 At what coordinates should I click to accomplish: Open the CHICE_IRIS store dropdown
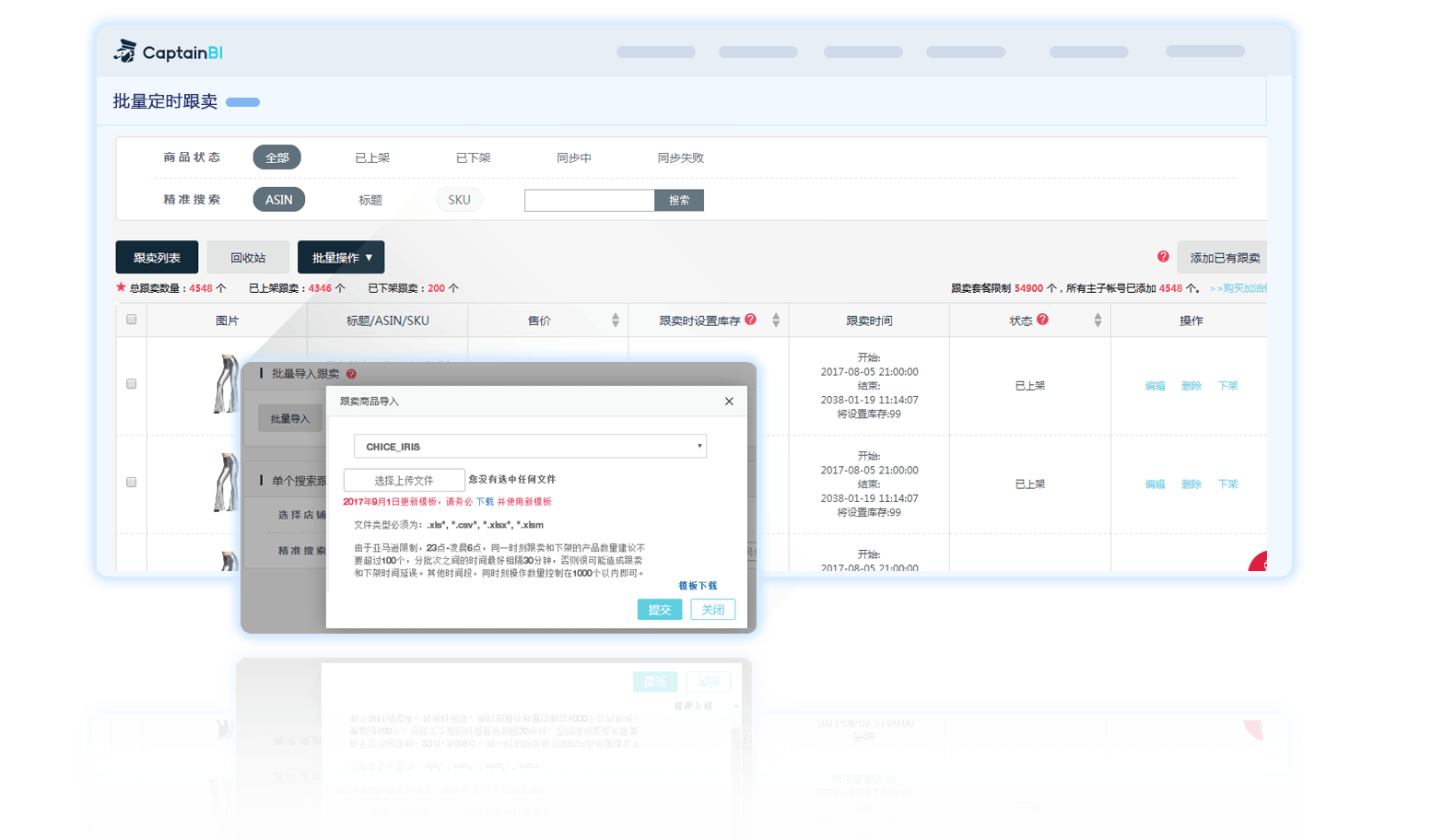click(x=530, y=447)
